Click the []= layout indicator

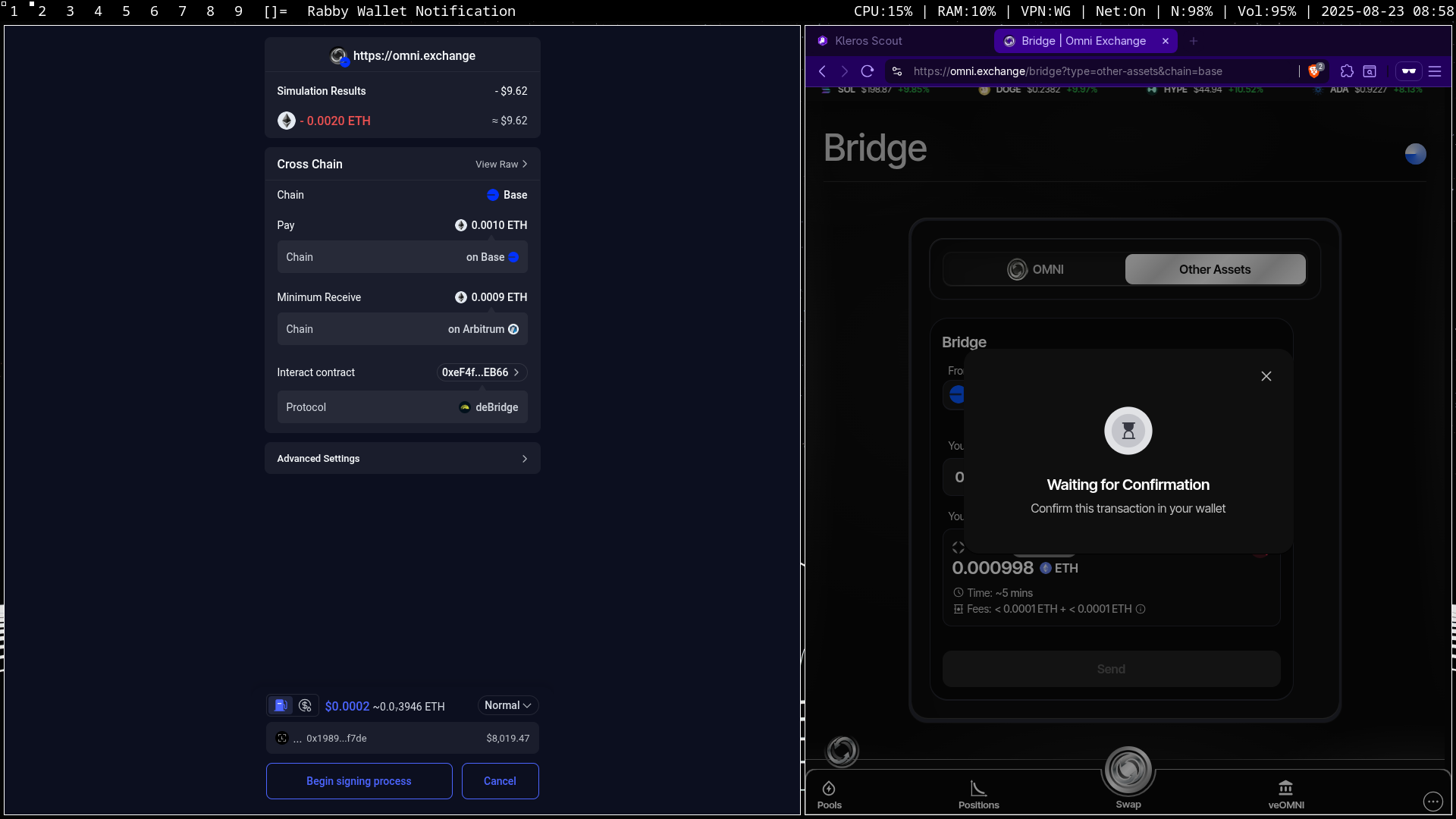pyautogui.click(x=275, y=11)
